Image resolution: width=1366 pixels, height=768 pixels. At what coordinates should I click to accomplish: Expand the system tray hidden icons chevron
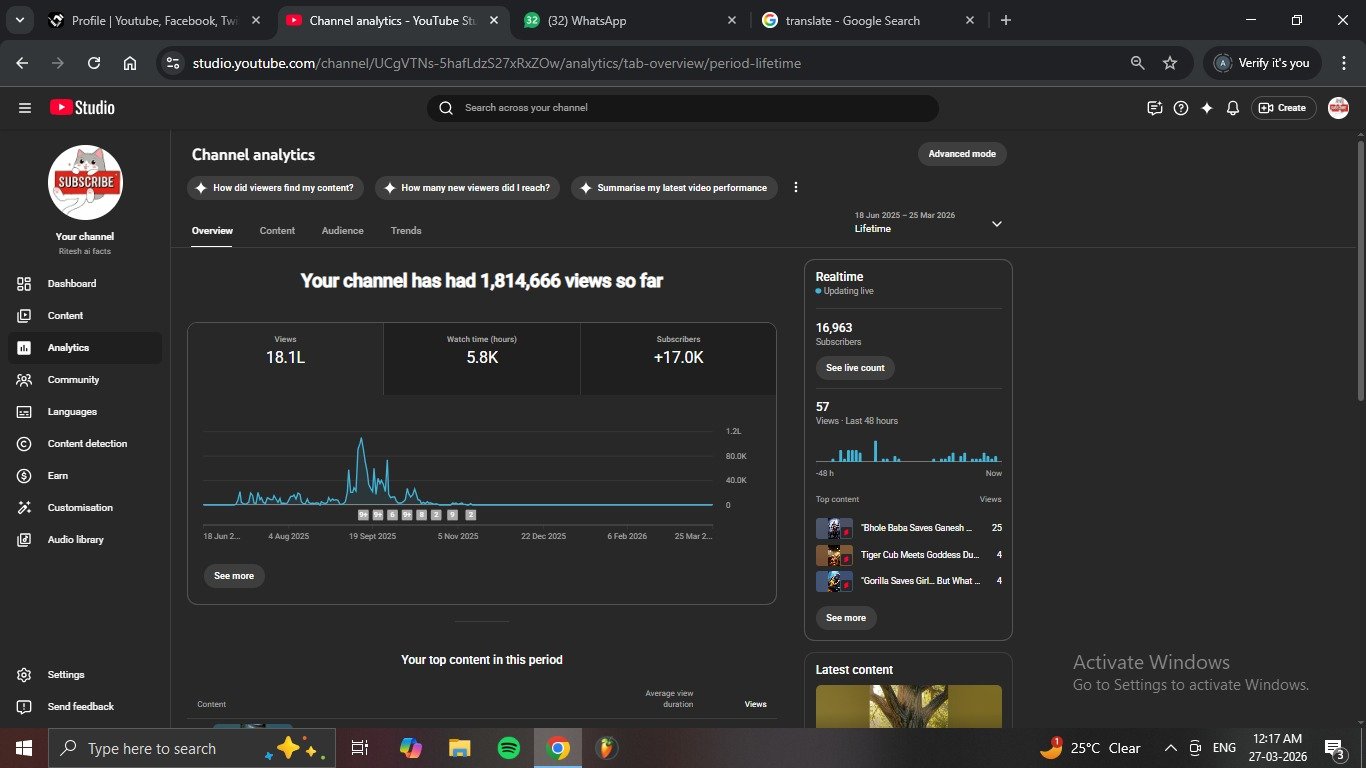1170,748
